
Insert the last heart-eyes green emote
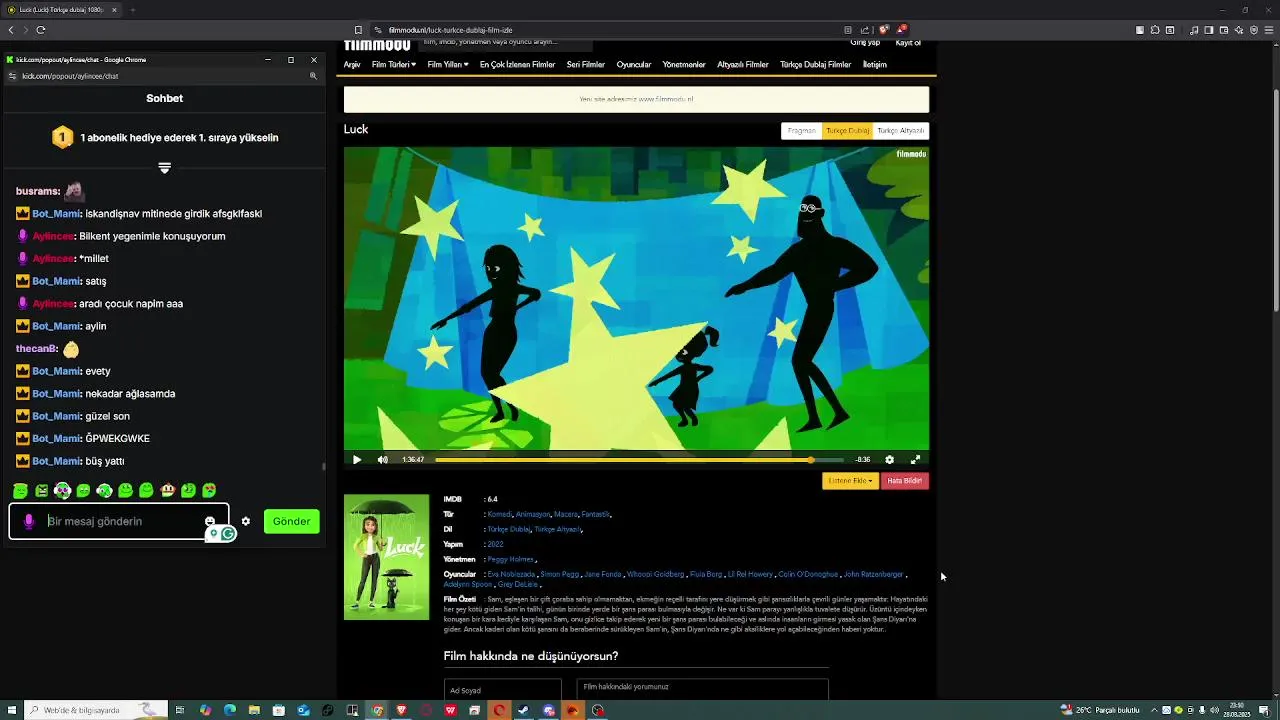pyautogui.click(x=209, y=490)
